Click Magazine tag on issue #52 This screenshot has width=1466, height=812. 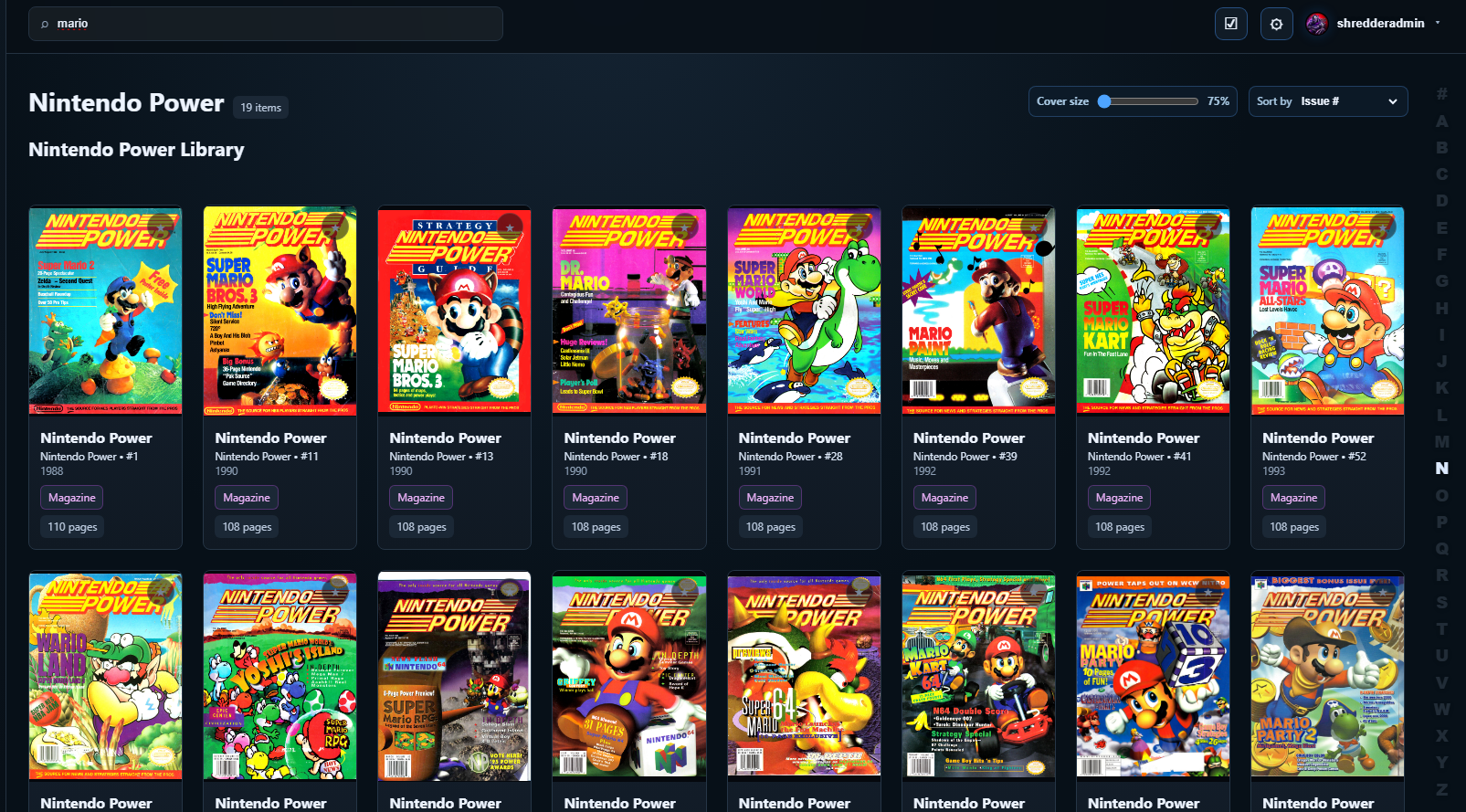click(1292, 498)
